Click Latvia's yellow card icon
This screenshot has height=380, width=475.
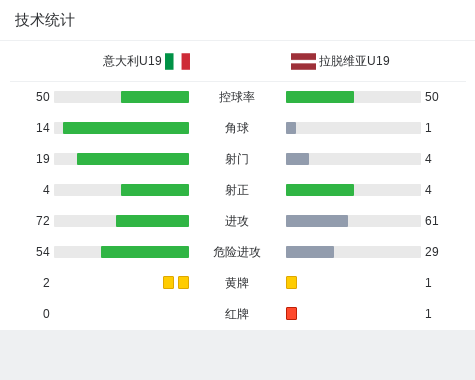(x=291, y=283)
